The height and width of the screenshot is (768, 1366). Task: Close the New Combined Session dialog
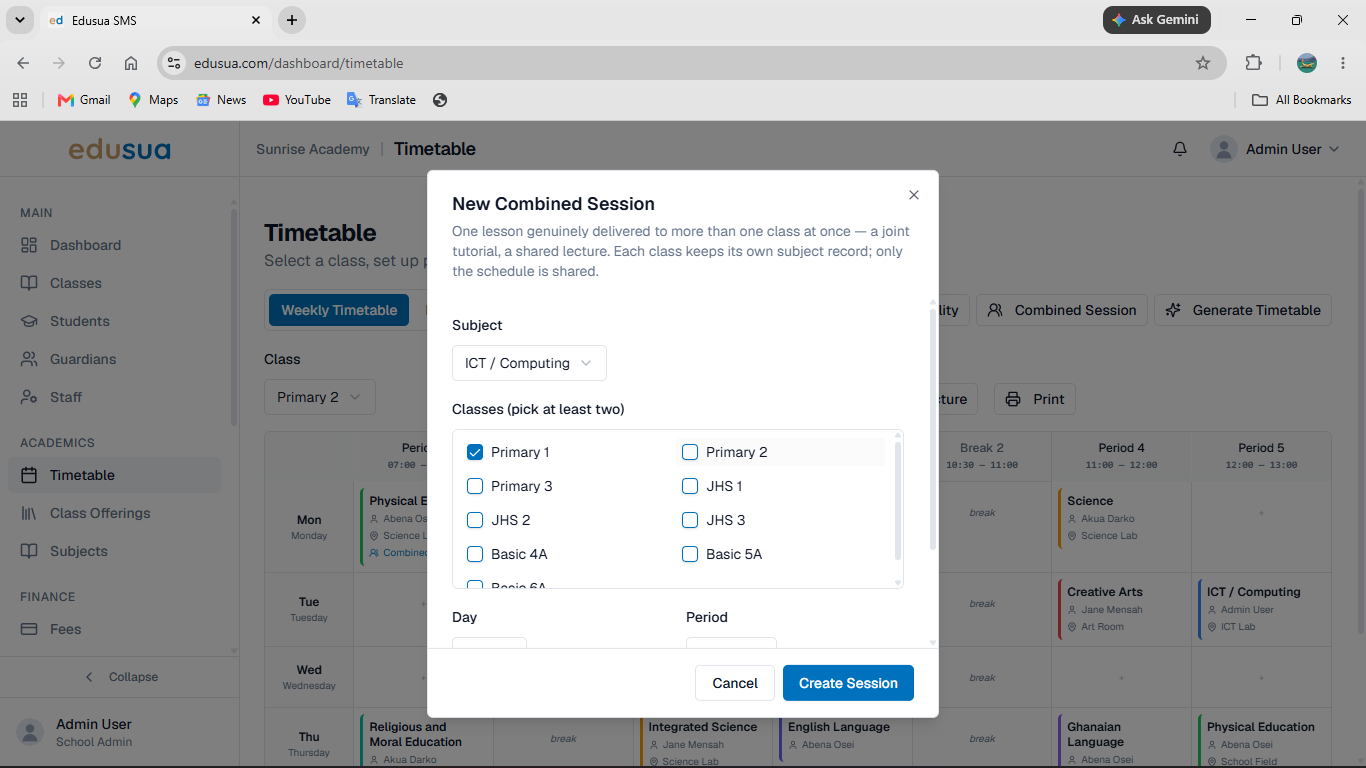(913, 195)
